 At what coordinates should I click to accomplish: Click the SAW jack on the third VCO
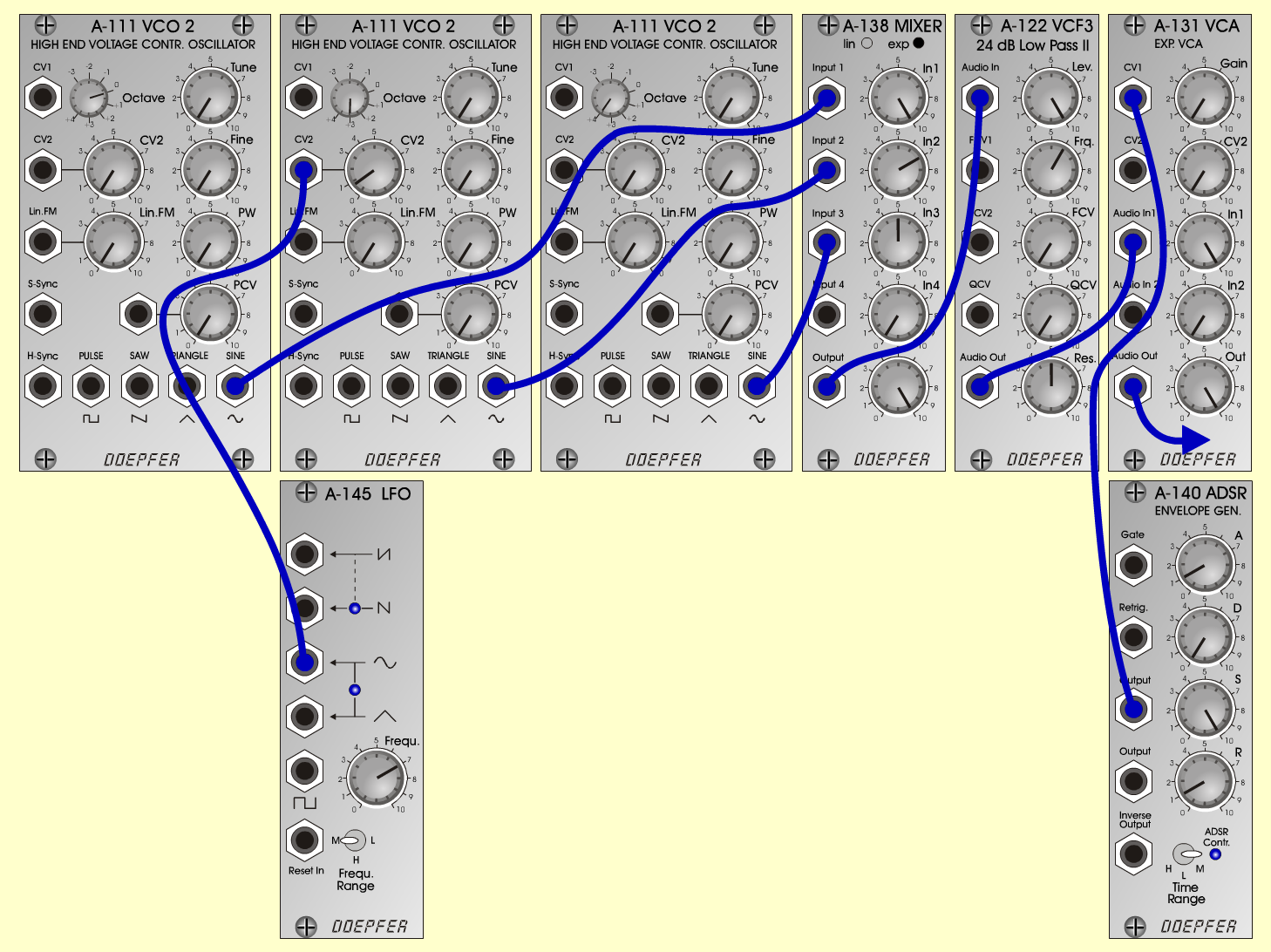[x=661, y=386]
